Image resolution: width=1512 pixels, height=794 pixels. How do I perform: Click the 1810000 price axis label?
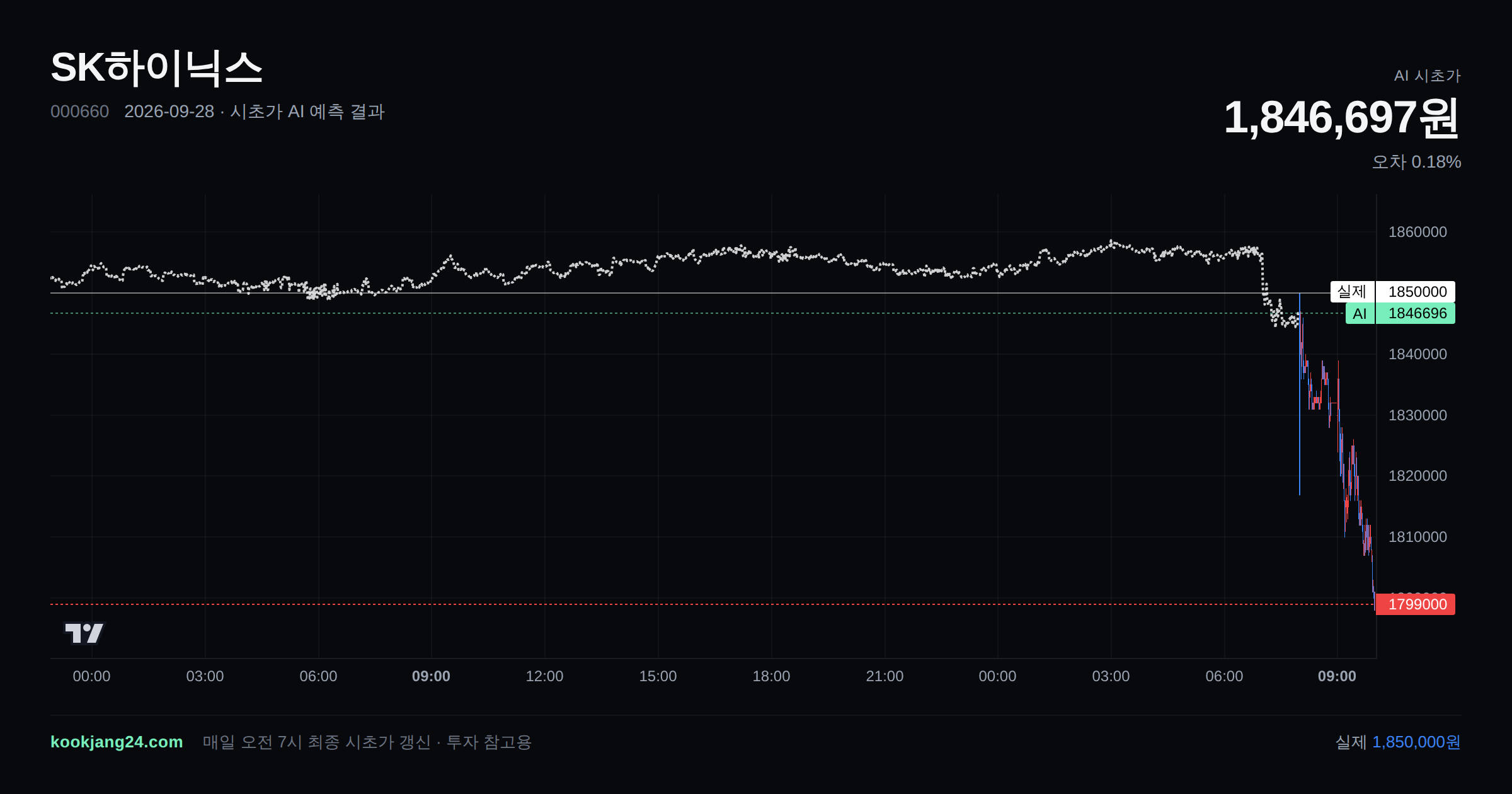tap(1417, 537)
